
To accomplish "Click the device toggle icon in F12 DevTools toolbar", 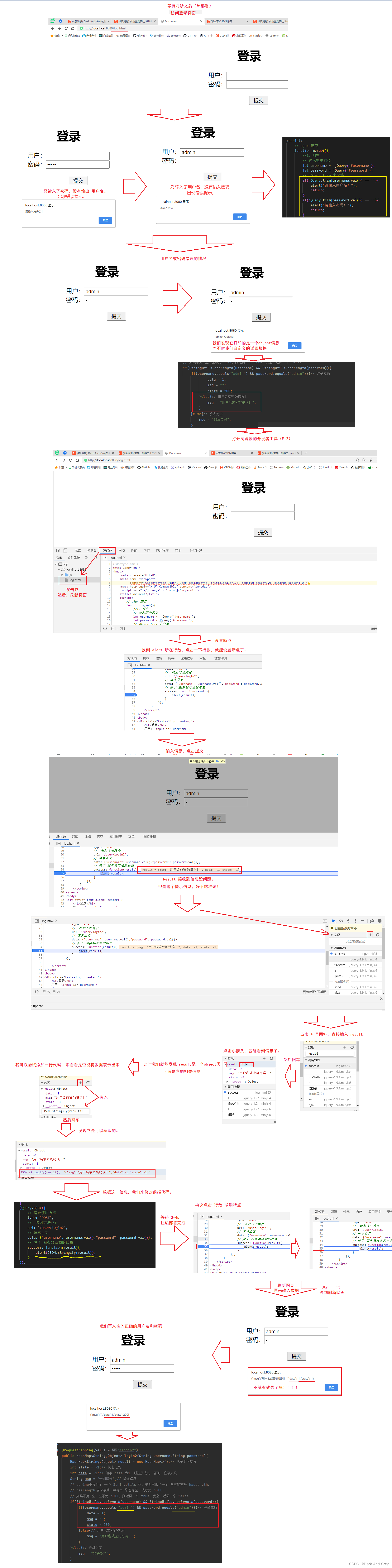I will 65,550.
